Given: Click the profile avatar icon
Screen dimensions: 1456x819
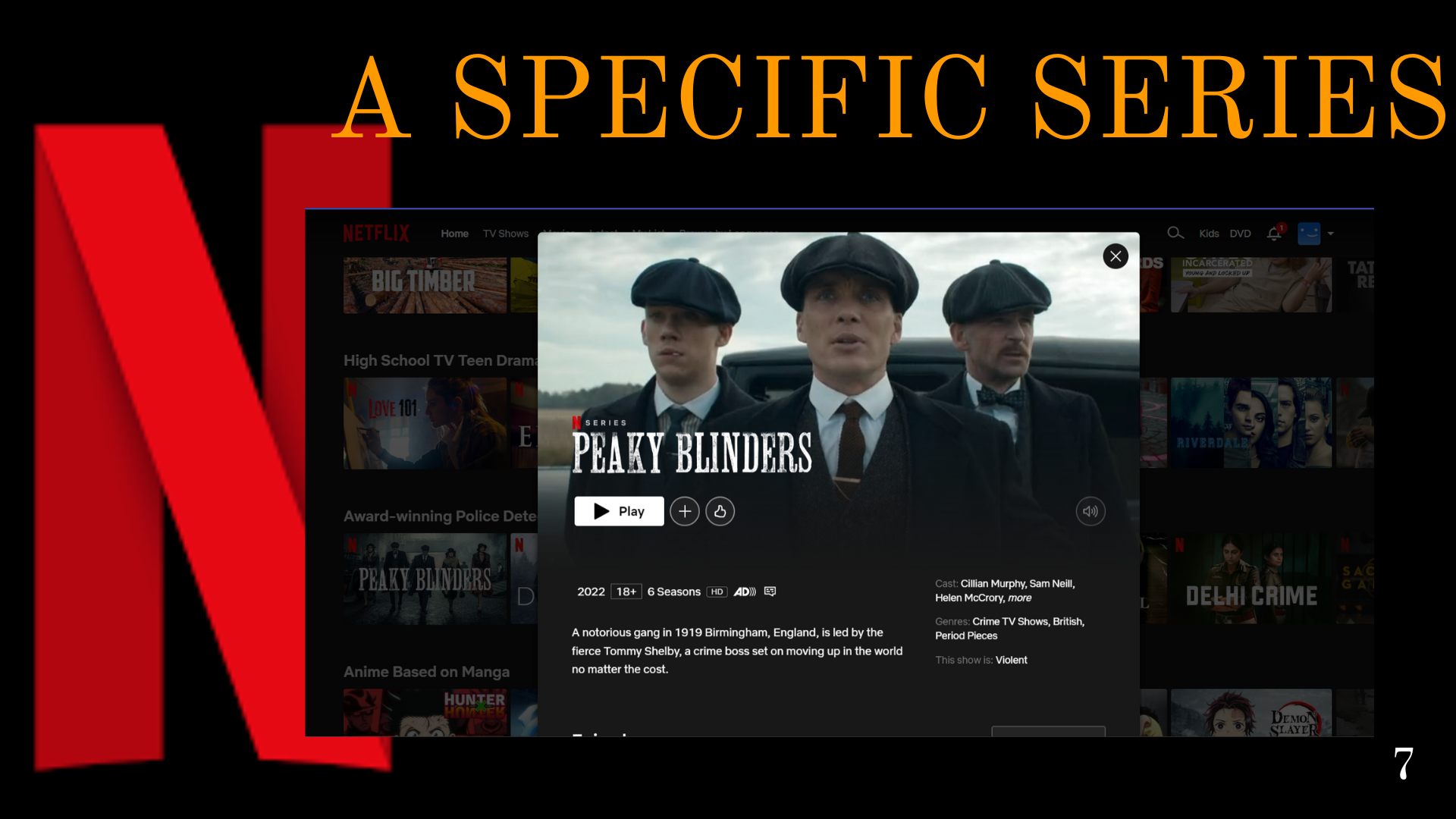Looking at the screenshot, I should click(x=1309, y=234).
